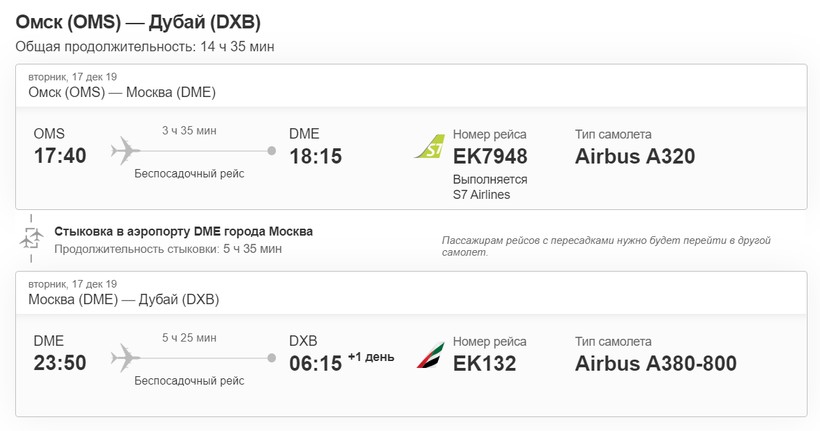Image resolution: width=820 pixels, height=431 pixels.
Task: Click the Airbus A380-800 aircraft type
Action: pyautogui.click(x=656, y=363)
